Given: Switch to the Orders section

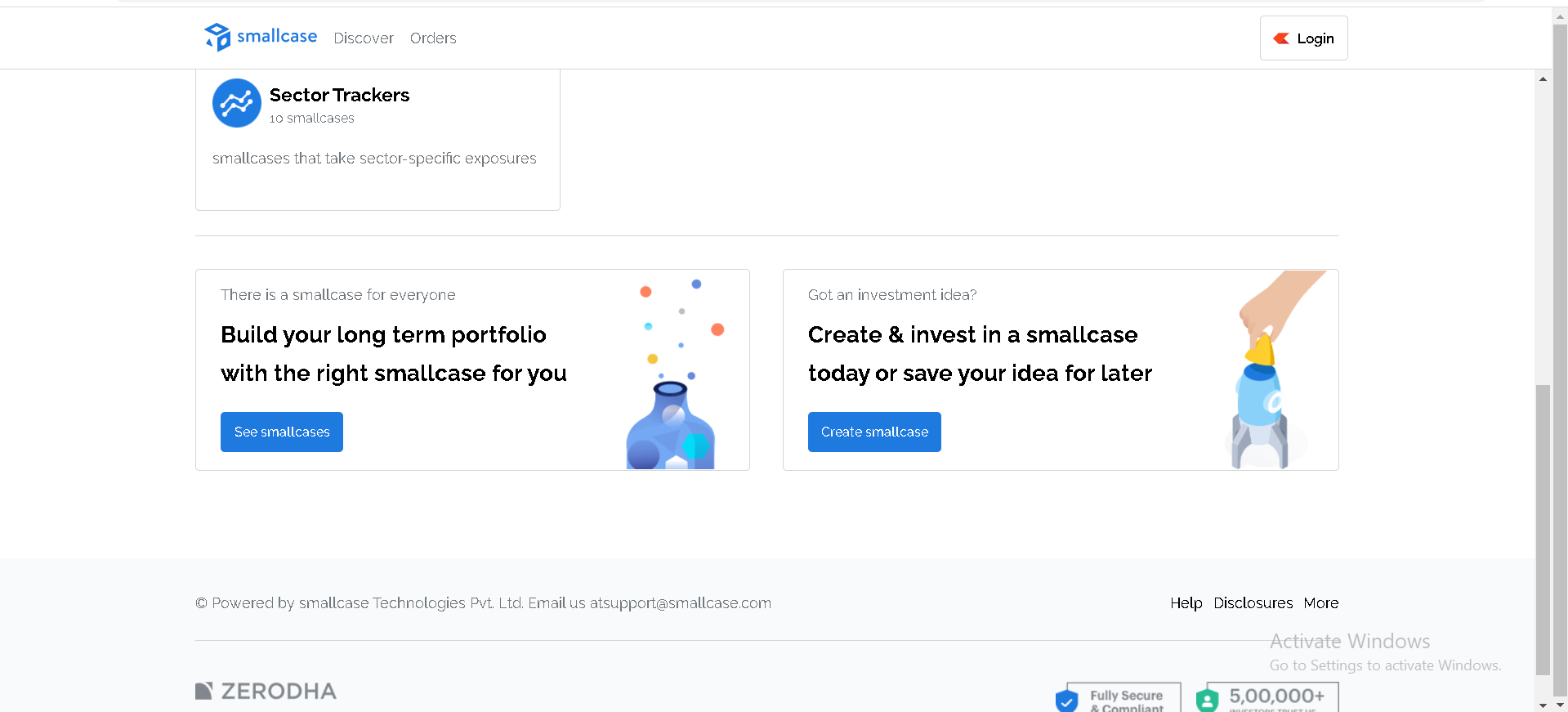Looking at the screenshot, I should 433,38.
